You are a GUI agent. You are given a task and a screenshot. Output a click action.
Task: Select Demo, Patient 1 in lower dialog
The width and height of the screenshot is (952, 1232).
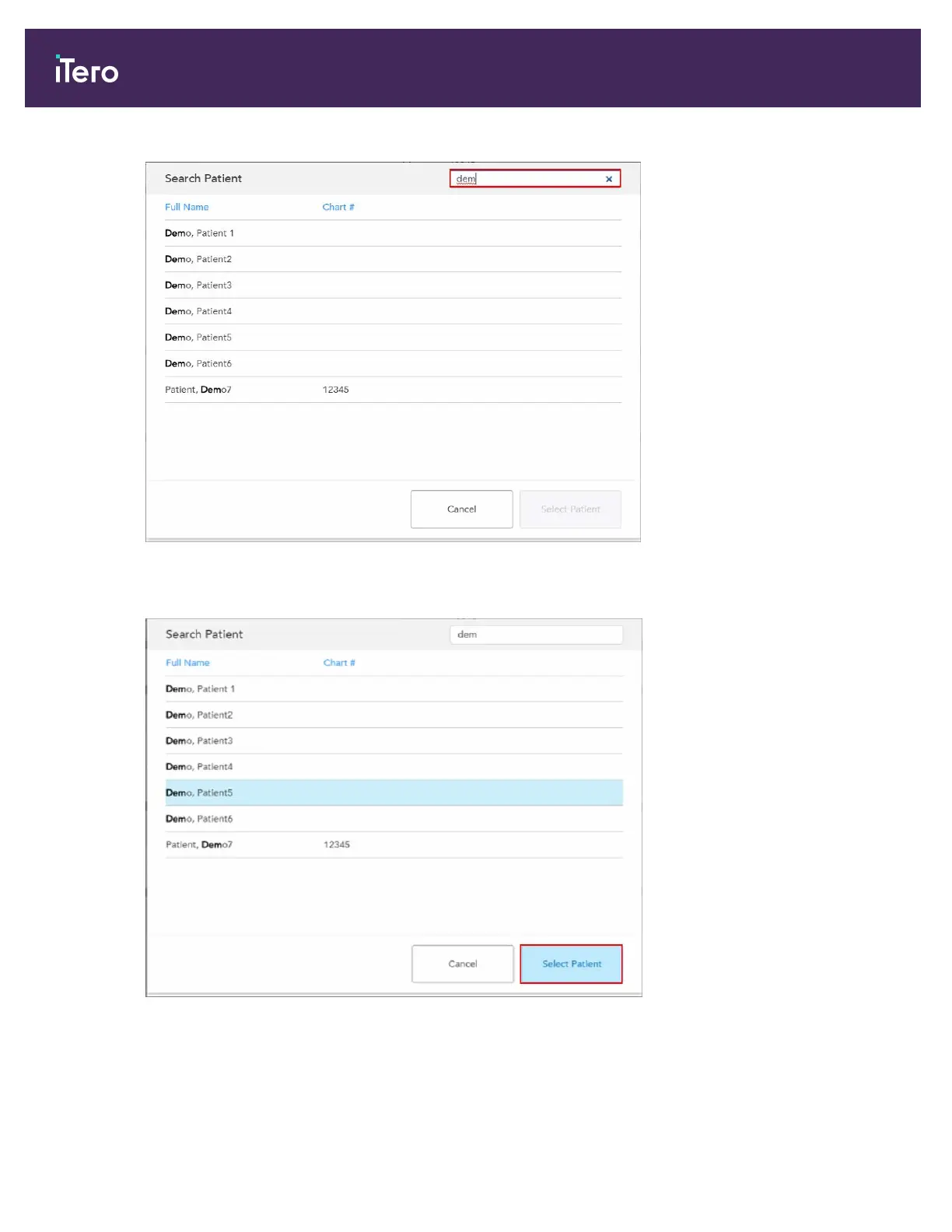click(x=394, y=689)
